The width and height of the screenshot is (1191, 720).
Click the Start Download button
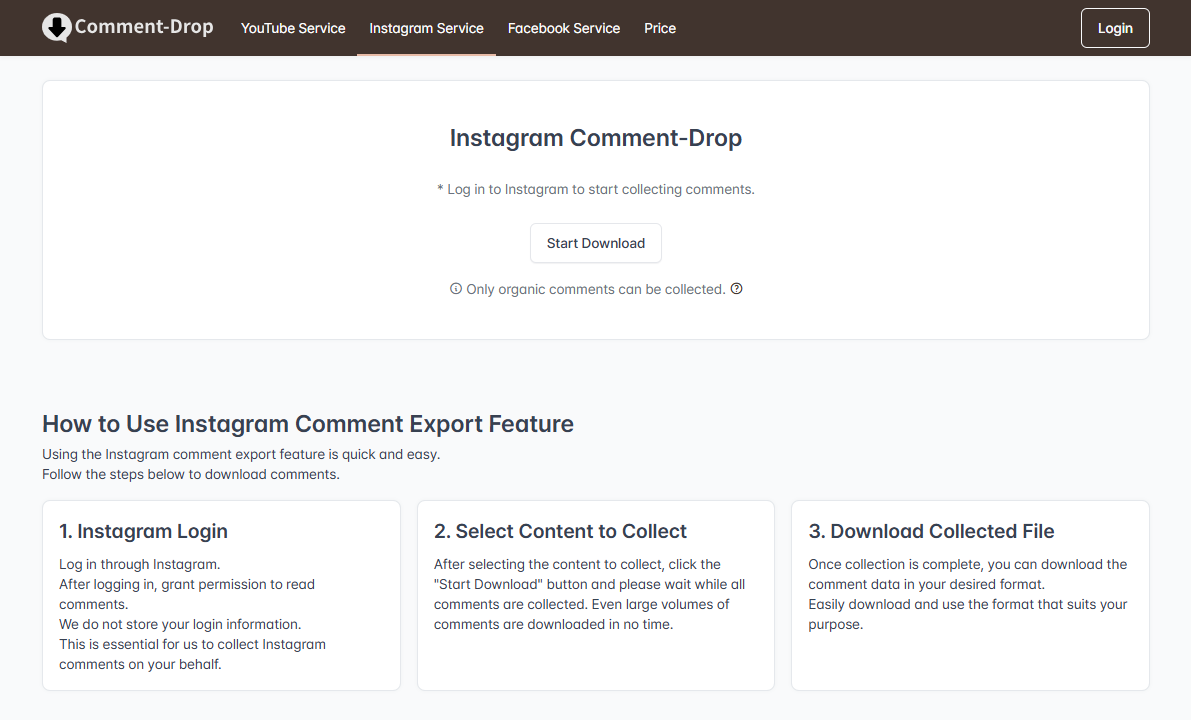coord(596,243)
